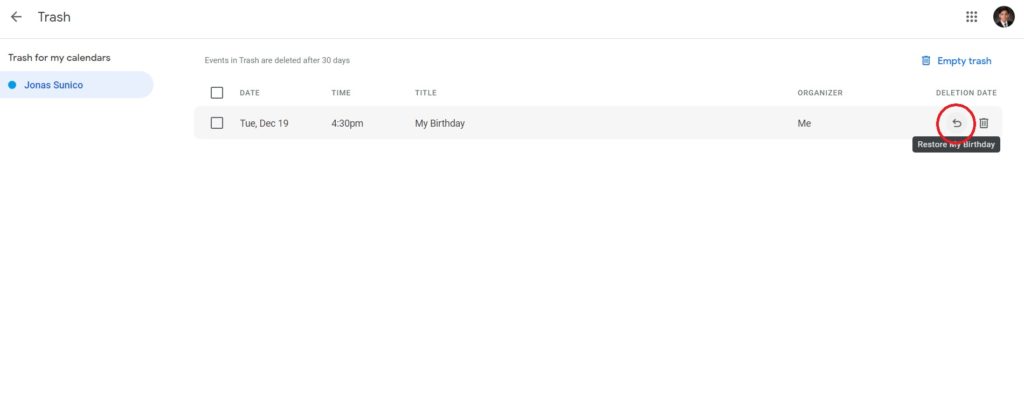Click the Trash for my calendars heading
This screenshot has width=1024, height=401.
(59, 57)
